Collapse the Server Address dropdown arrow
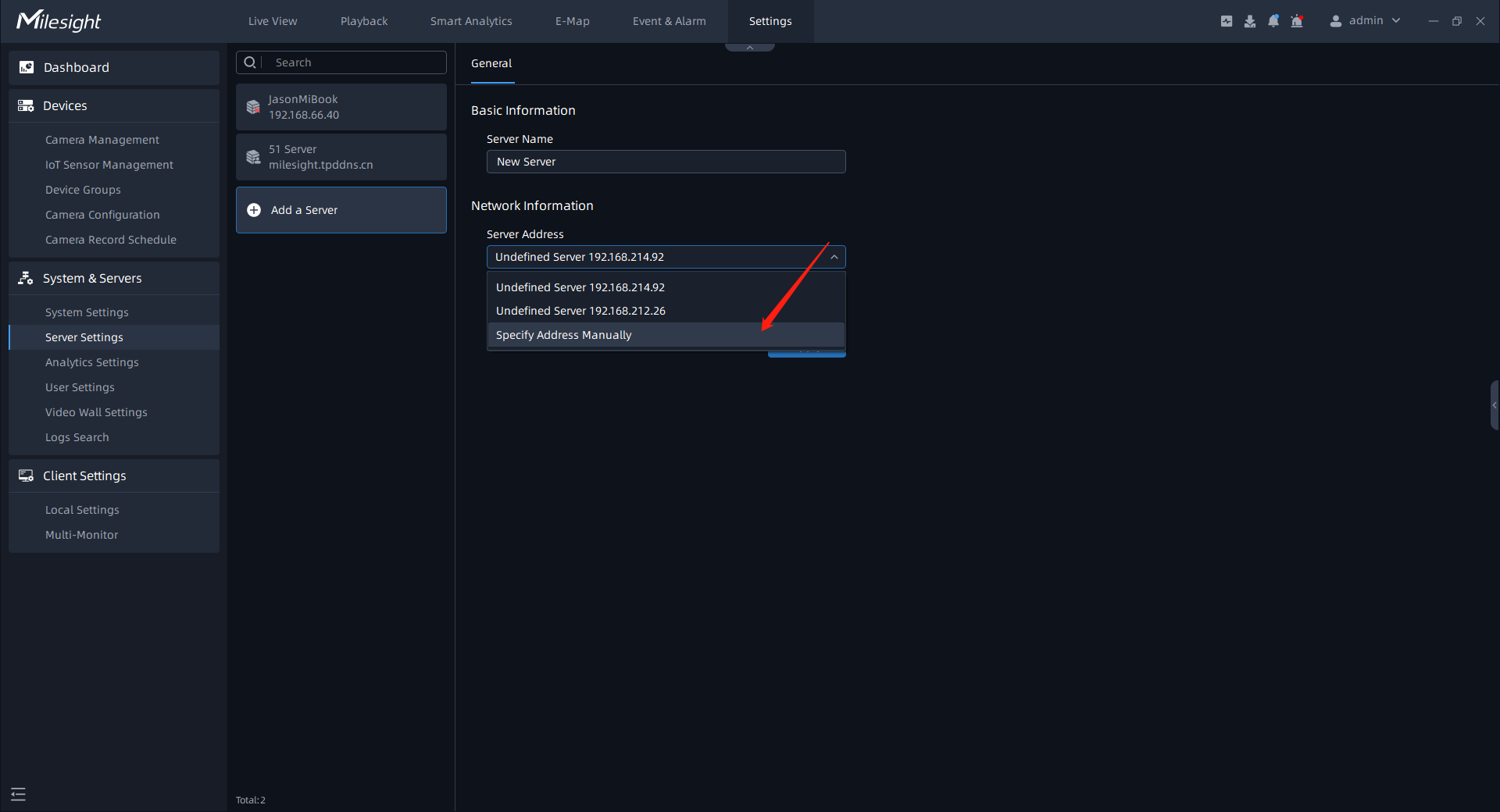The image size is (1500, 812). pos(834,257)
